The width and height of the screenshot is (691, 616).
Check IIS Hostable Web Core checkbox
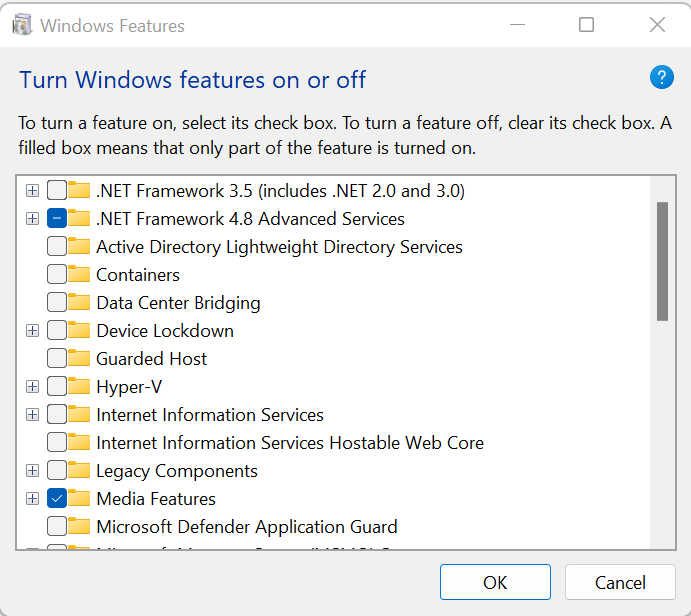pyautogui.click(x=57, y=442)
